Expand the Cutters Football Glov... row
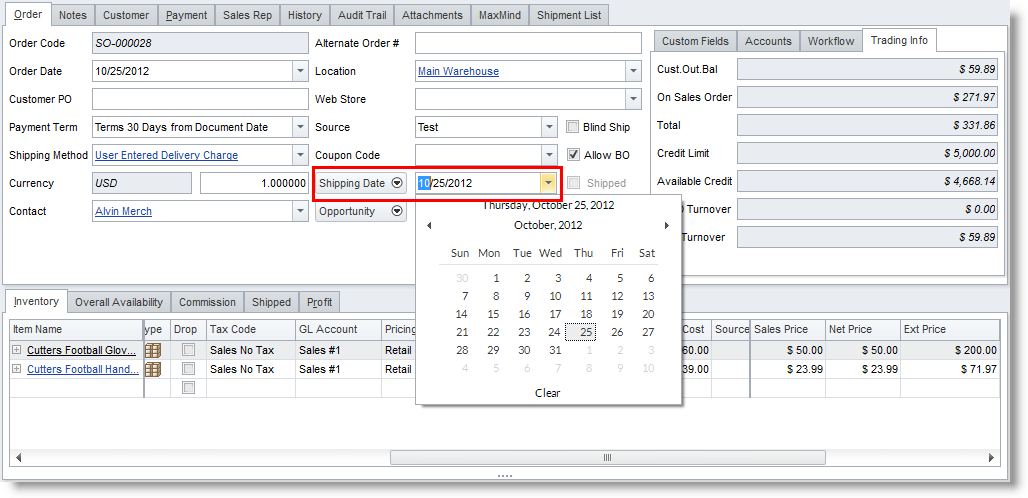Image resolution: width=1028 pixels, height=498 pixels. tap(17, 351)
